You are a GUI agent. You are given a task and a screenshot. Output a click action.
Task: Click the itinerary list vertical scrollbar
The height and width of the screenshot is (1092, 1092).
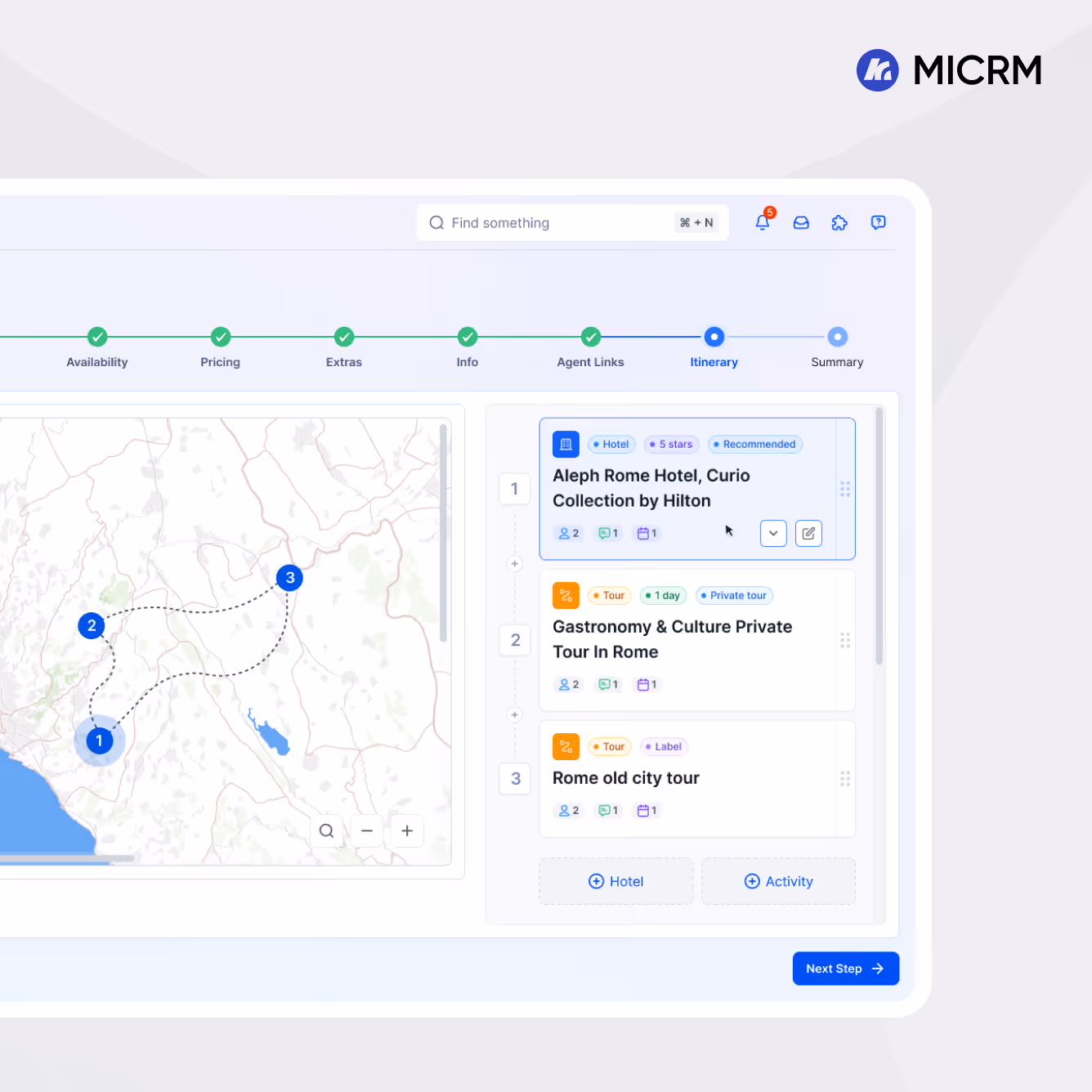[879, 536]
